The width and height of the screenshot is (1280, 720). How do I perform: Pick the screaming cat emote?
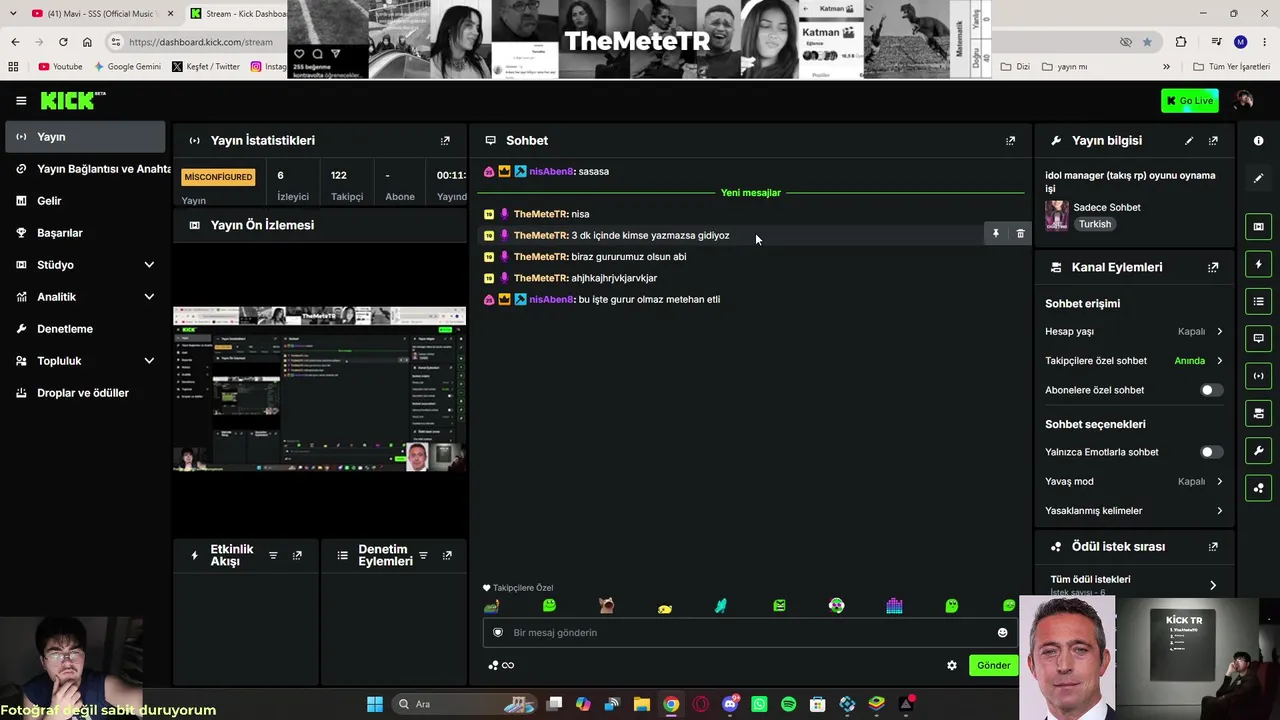tap(606, 606)
